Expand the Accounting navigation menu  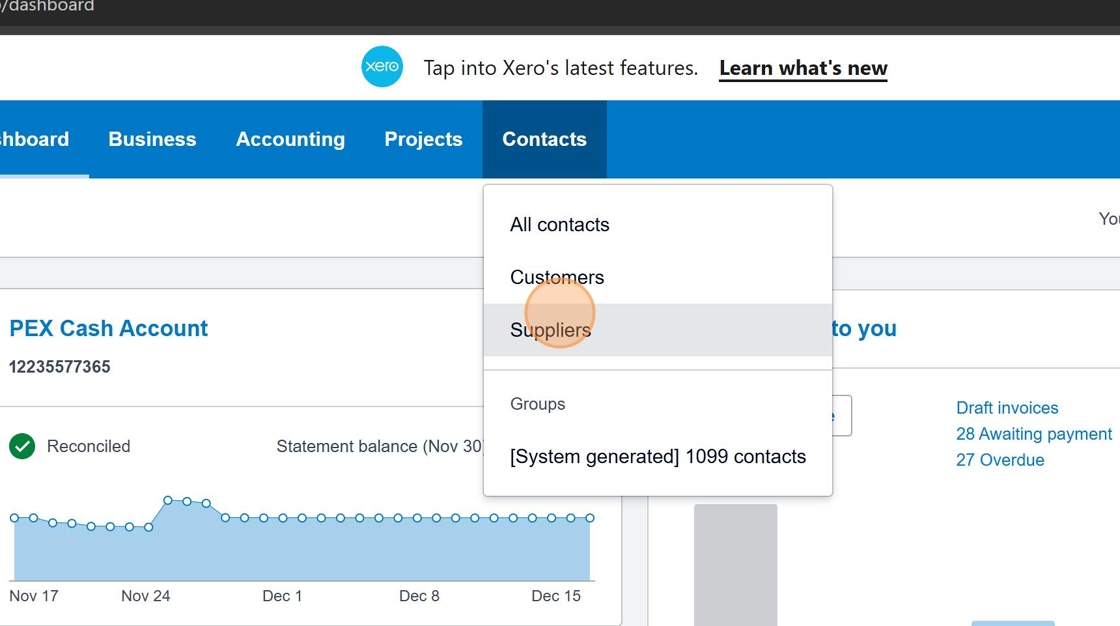[x=290, y=139]
